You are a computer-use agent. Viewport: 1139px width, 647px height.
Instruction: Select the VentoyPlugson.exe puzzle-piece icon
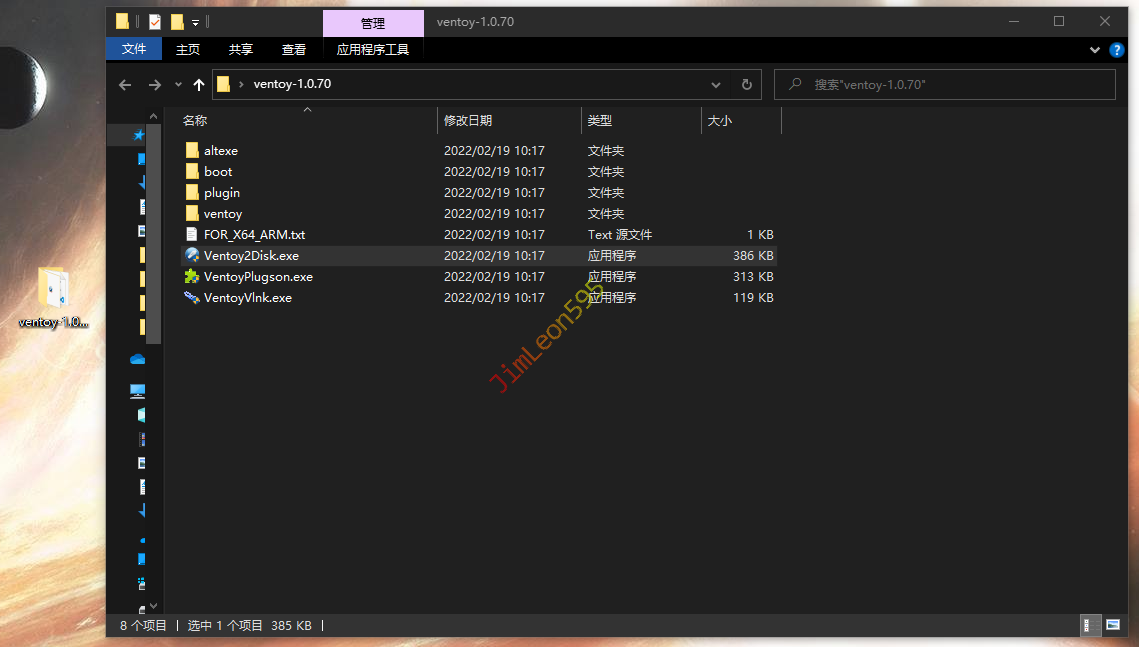[x=192, y=277]
